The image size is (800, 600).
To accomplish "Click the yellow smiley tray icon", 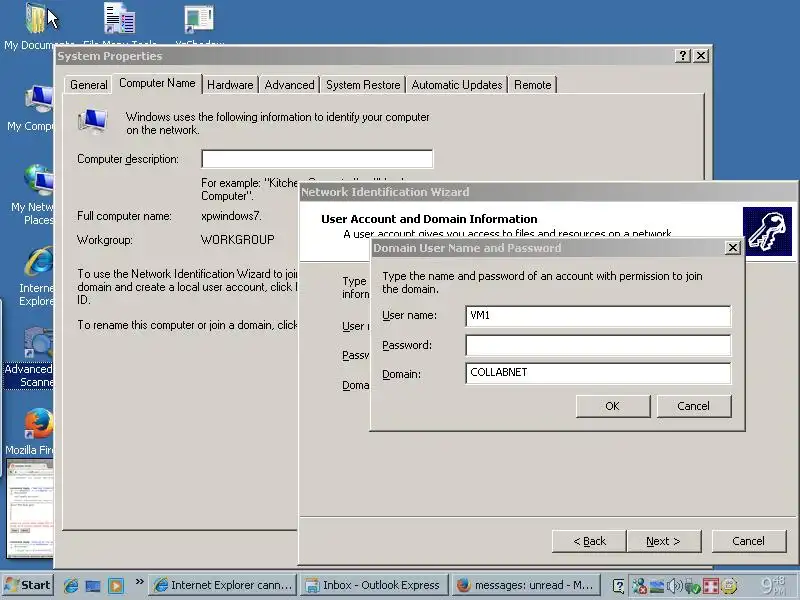I will click(730, 586).
